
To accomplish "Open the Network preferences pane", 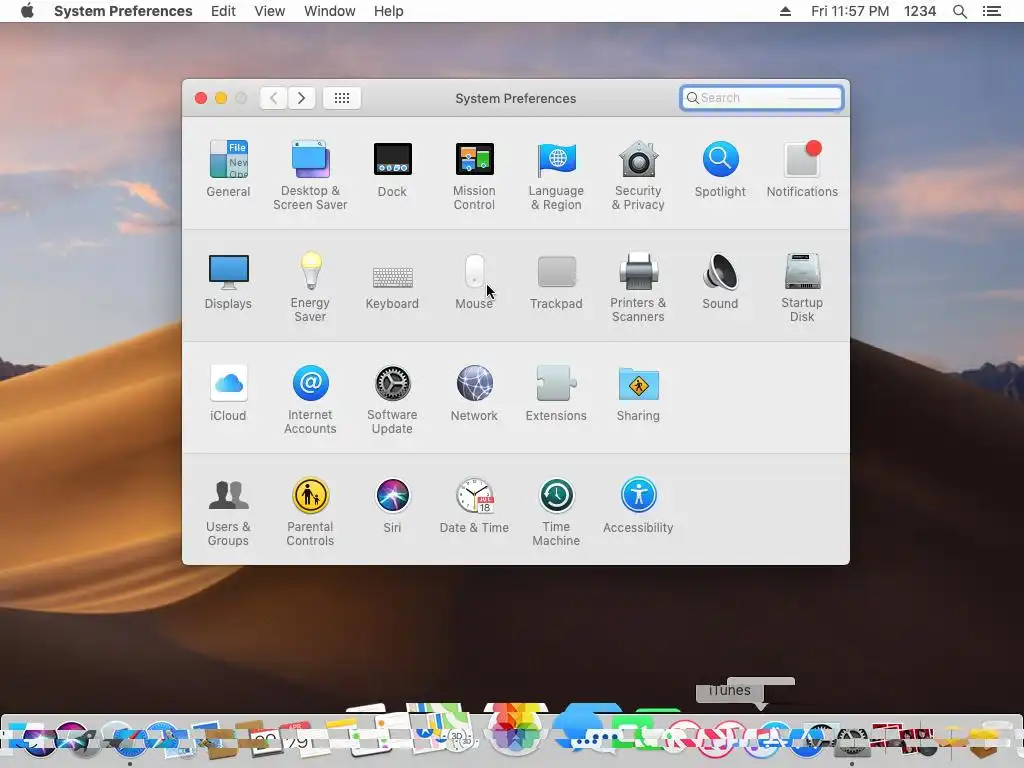I will click(474, 393).
